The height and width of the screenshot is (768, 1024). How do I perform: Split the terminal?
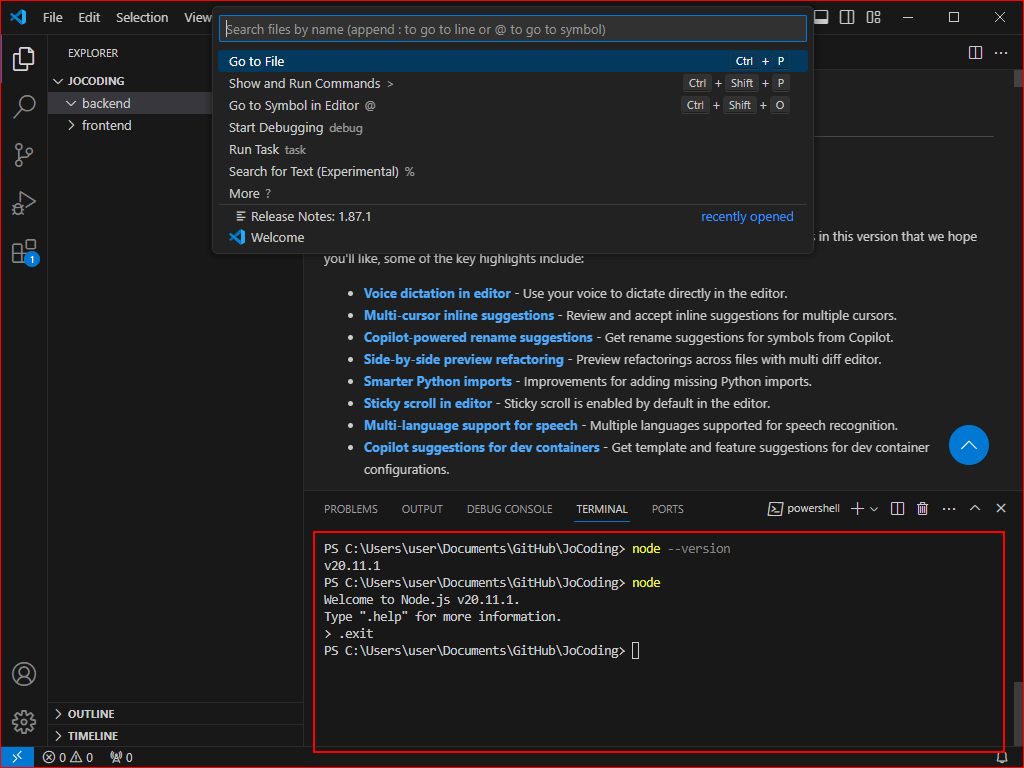(897, 509)
